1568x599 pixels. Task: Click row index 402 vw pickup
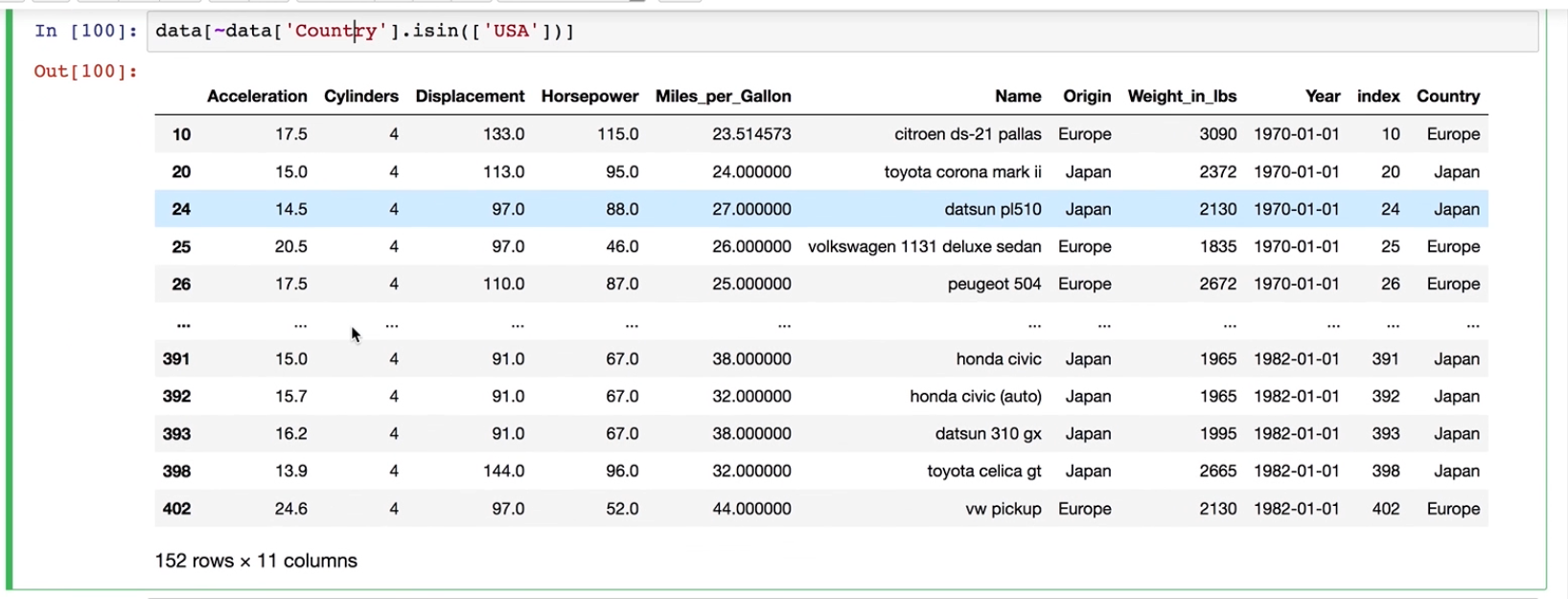[821, 509]
